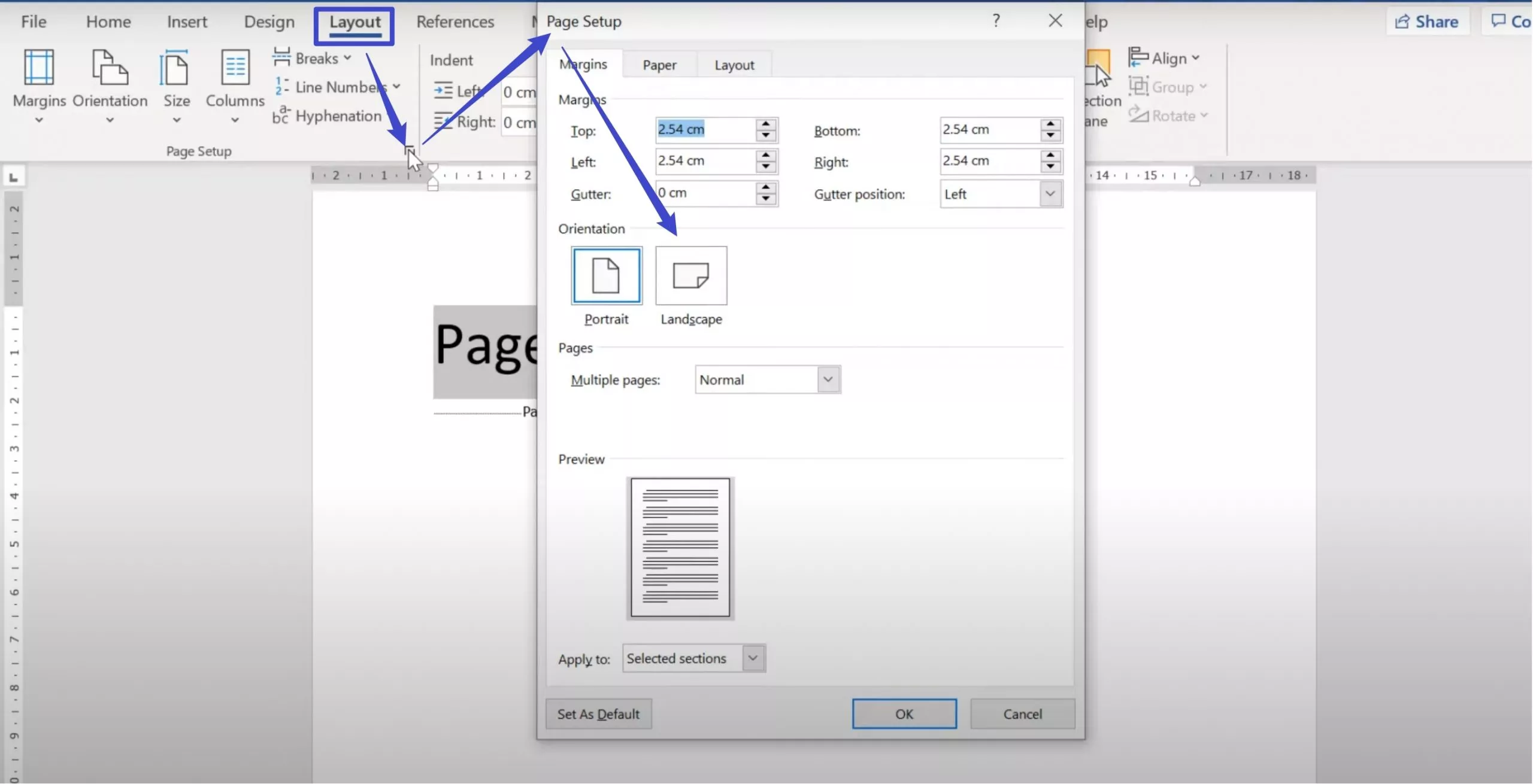
Task: Expand the Gutter position dropdown
Action: 1050,194
